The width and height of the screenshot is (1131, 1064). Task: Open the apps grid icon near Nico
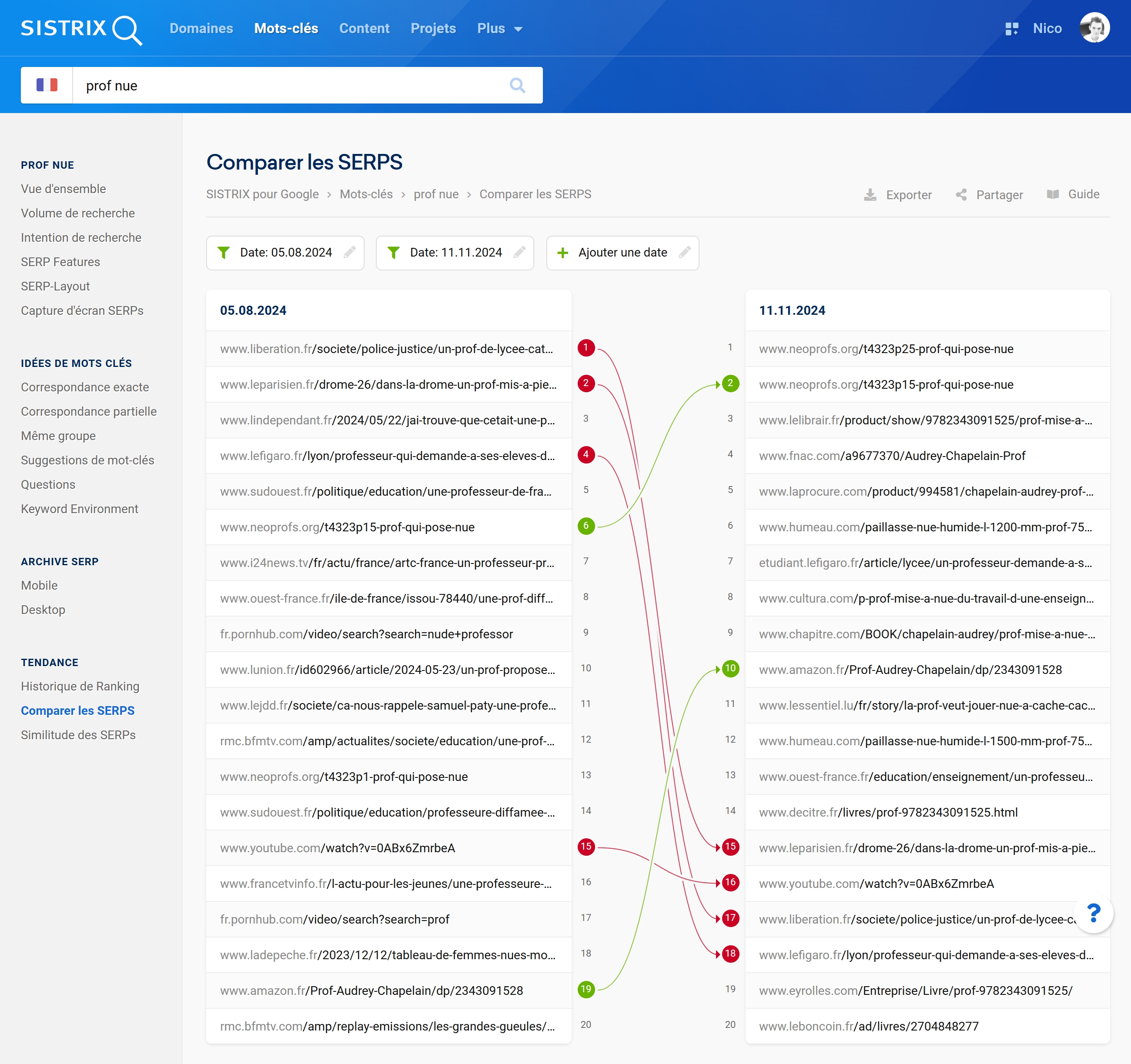point(1011,28)
